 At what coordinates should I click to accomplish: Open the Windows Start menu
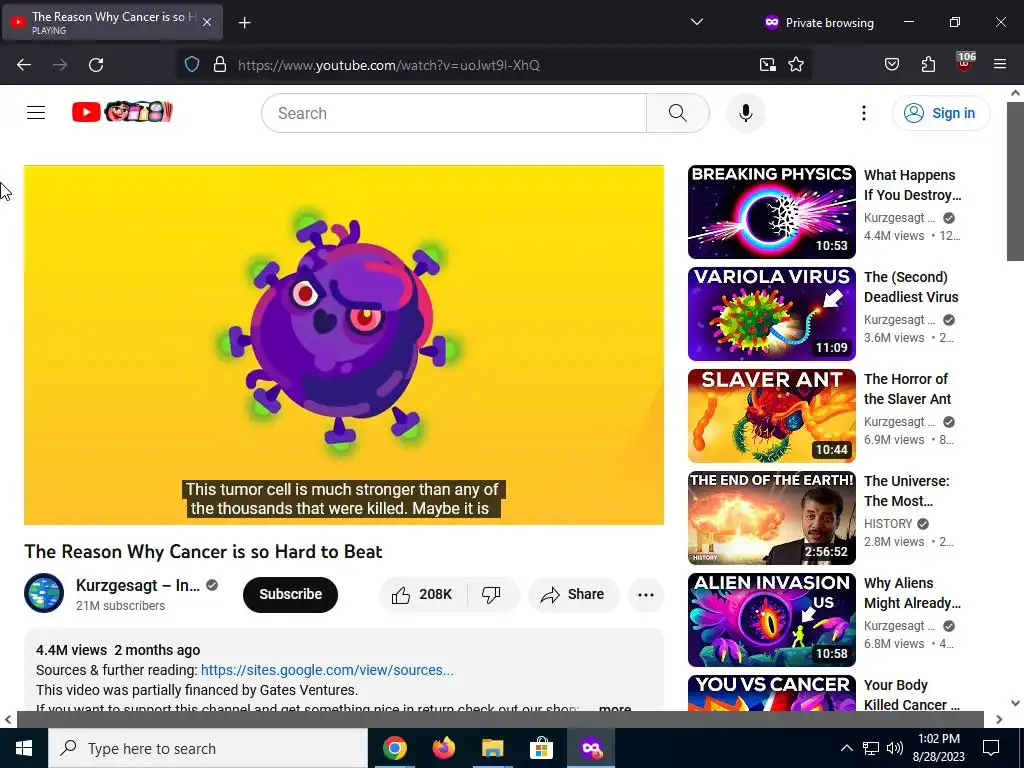coord(24,748)
